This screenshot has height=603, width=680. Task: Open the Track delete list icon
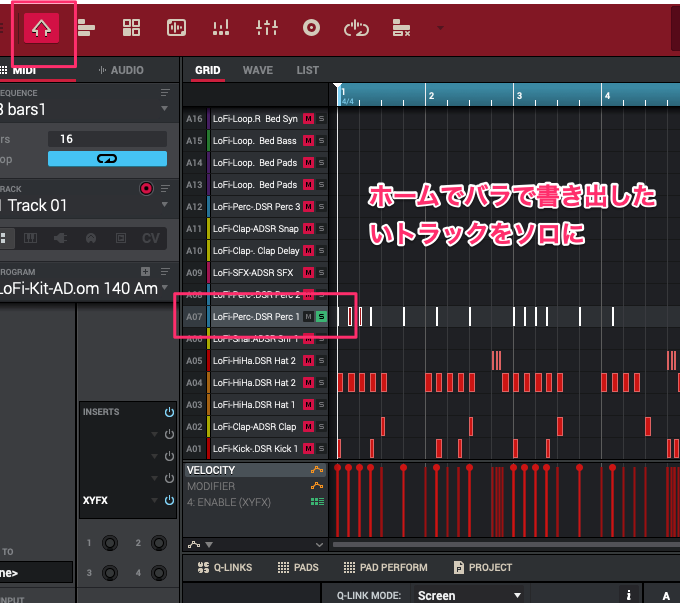(401, 28)
